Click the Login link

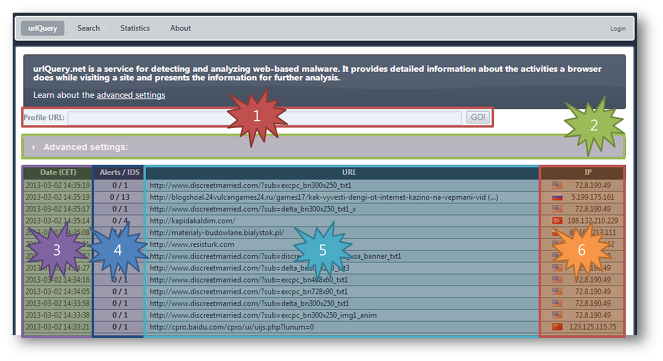pyautogui.click(x=618, y=29)
